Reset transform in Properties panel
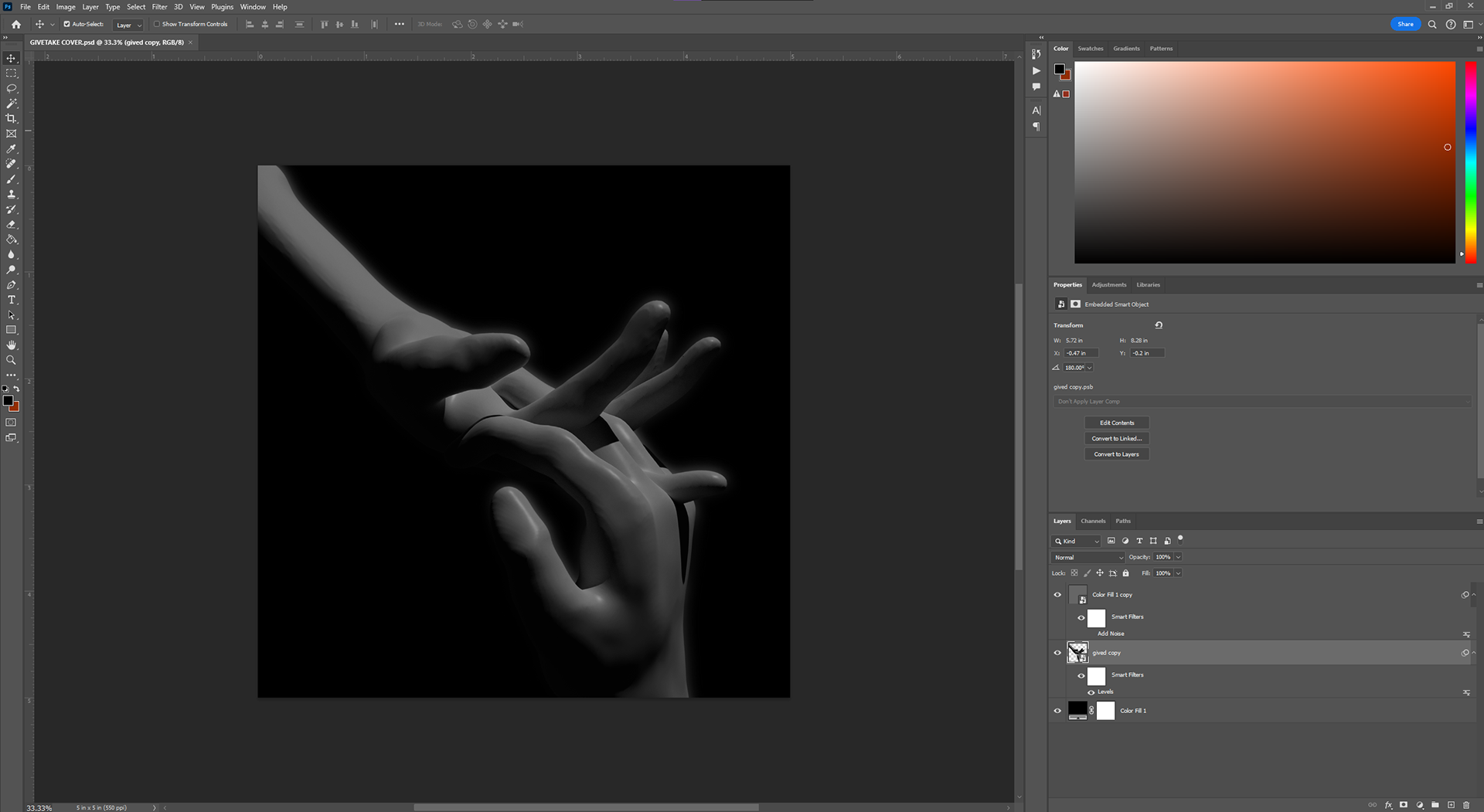The image size is (1484, 812). click(x=1159, y=325)
